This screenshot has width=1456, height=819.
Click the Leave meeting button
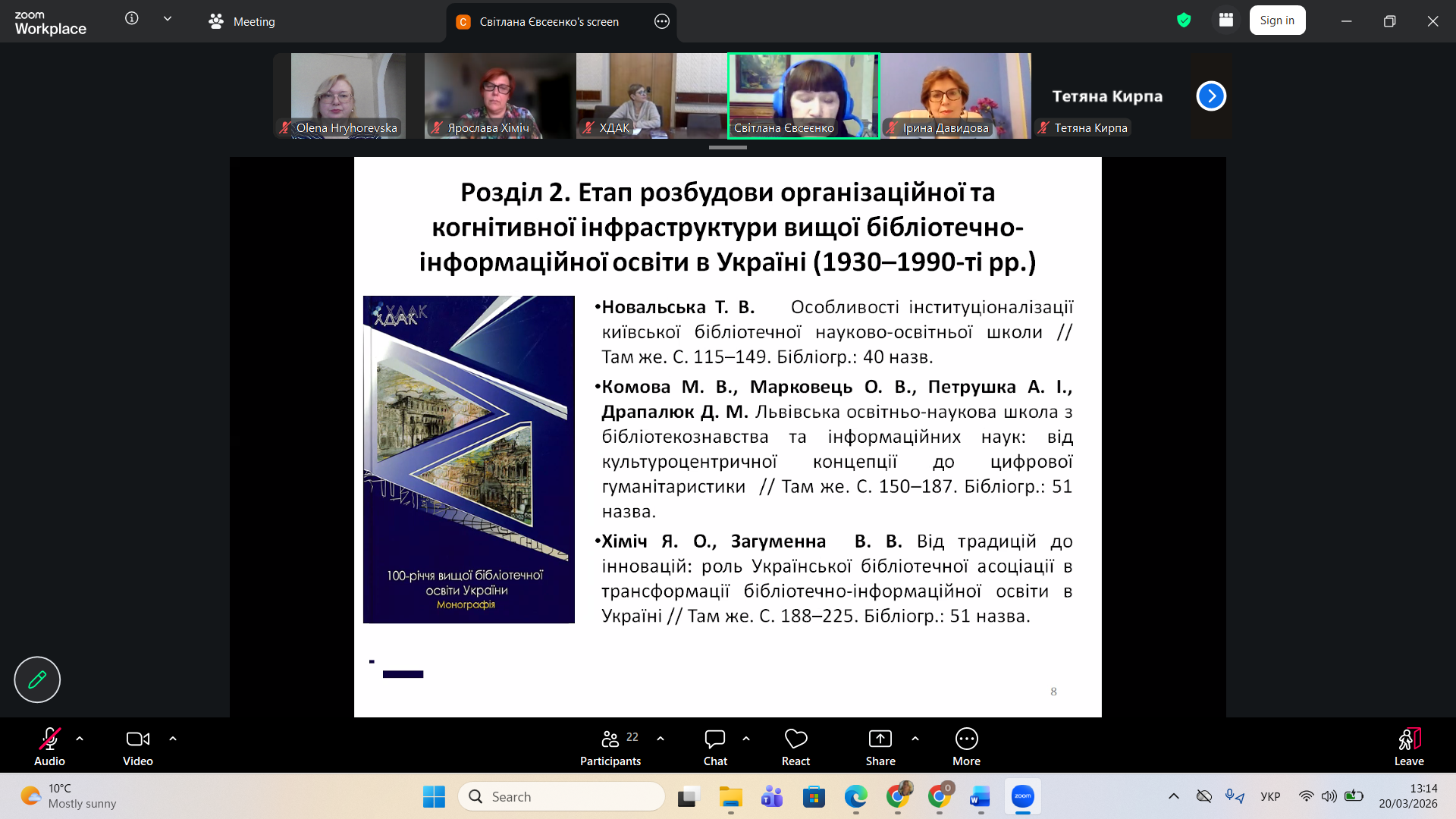(1408, 746)
